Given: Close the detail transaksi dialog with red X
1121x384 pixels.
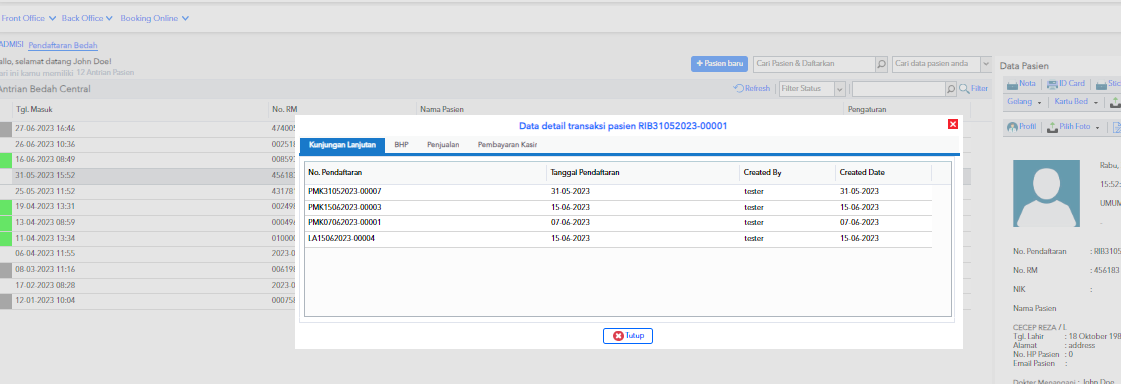Looking at the screenshot, I should (x=952, y=124).
